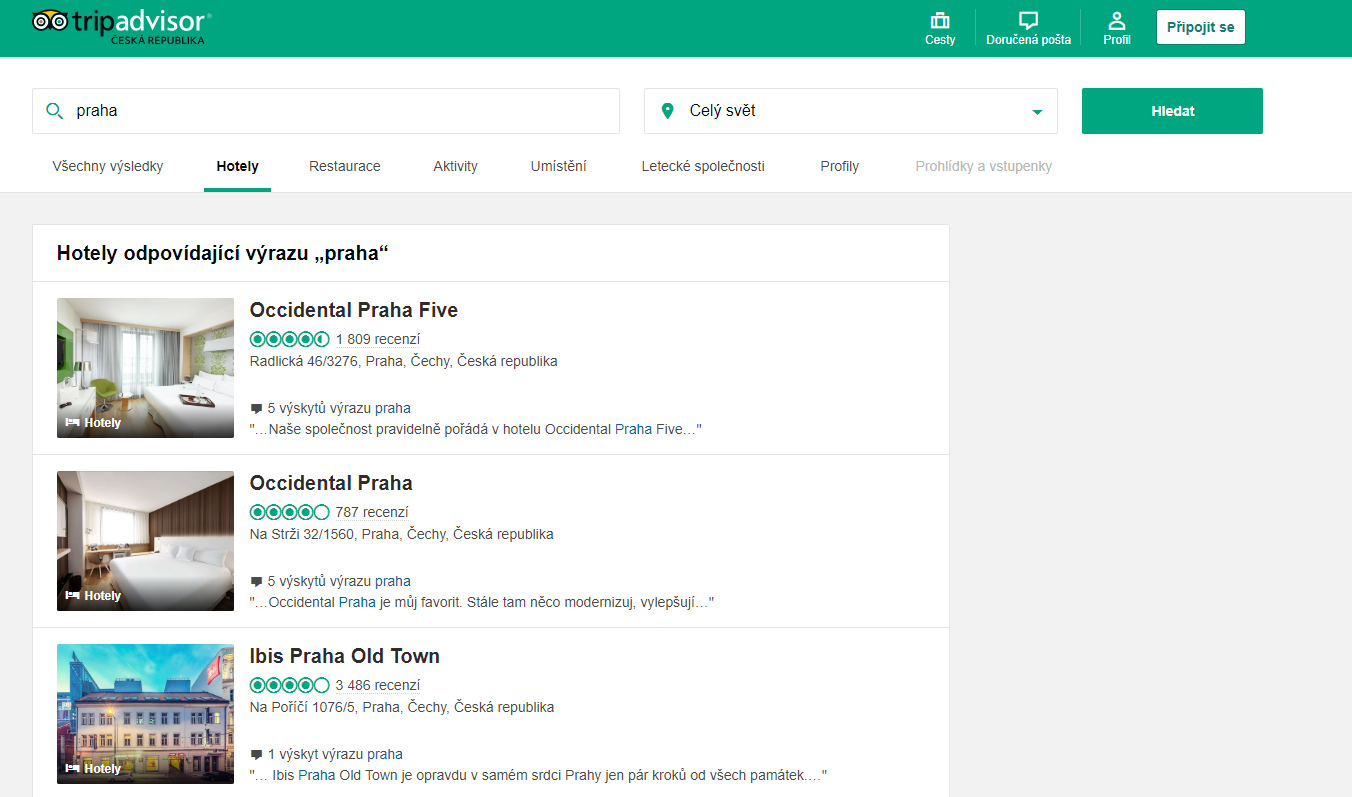Open Letecké společnosti tab
This screenshot has height=797, width=1352.
tap(703, 167)
